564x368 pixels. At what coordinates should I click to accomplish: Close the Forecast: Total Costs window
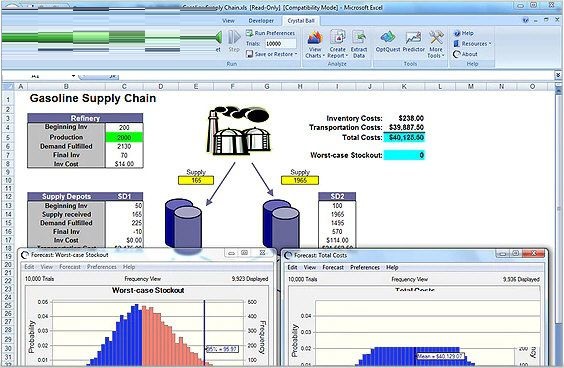(534, 254)
